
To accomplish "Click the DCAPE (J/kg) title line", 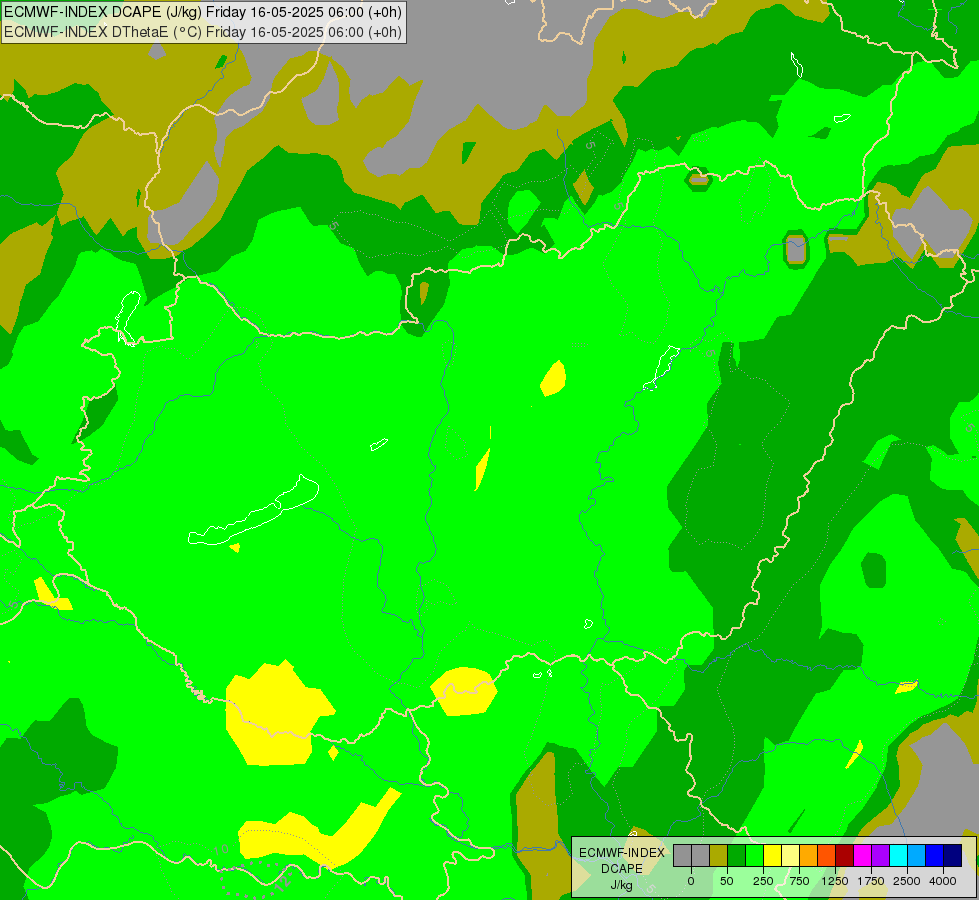I will point(204,12).
